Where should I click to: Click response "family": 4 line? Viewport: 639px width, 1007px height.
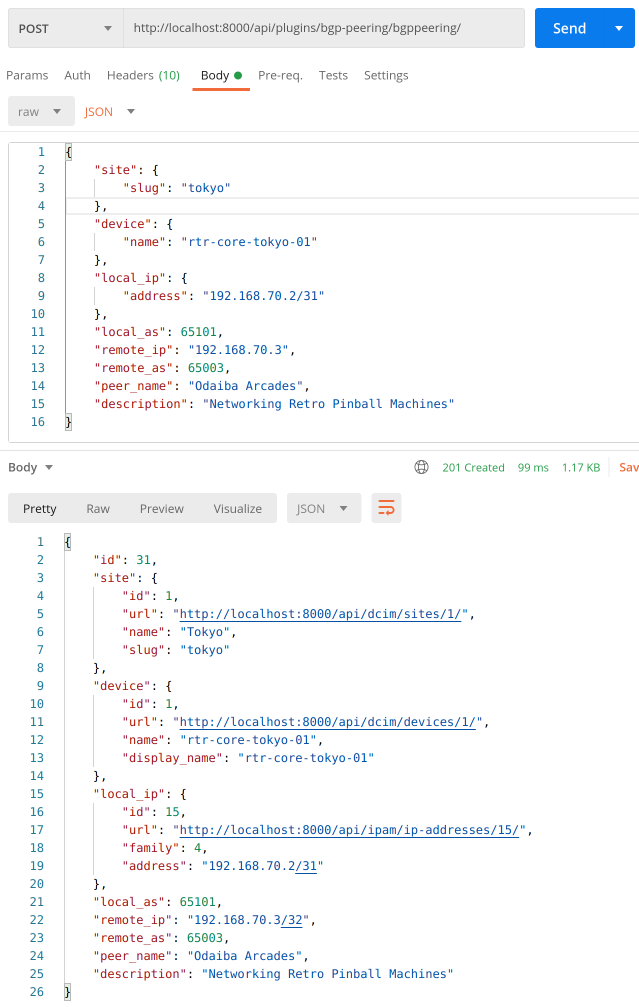[165, 848]
